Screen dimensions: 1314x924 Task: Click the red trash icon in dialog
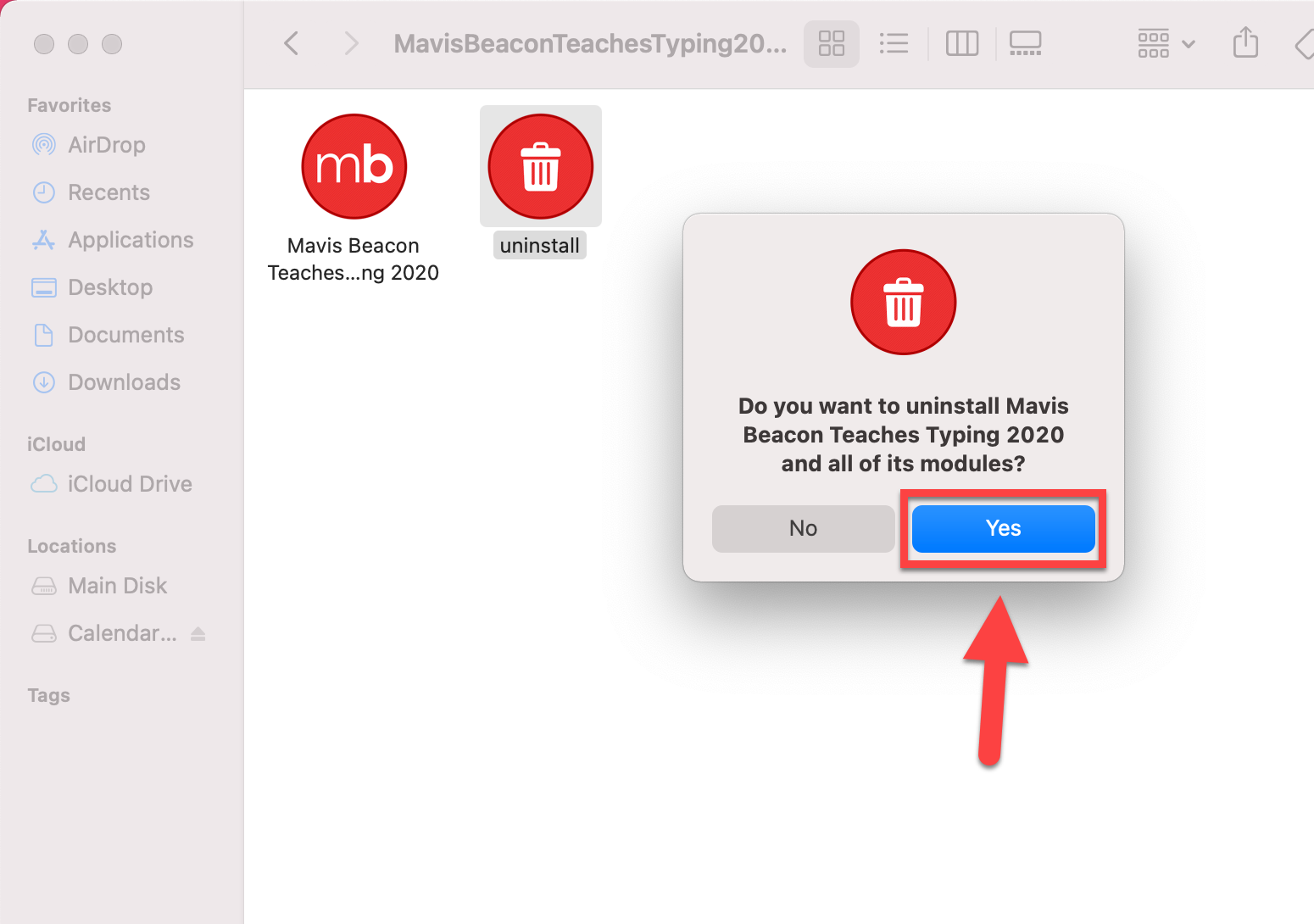pos(904,302)
